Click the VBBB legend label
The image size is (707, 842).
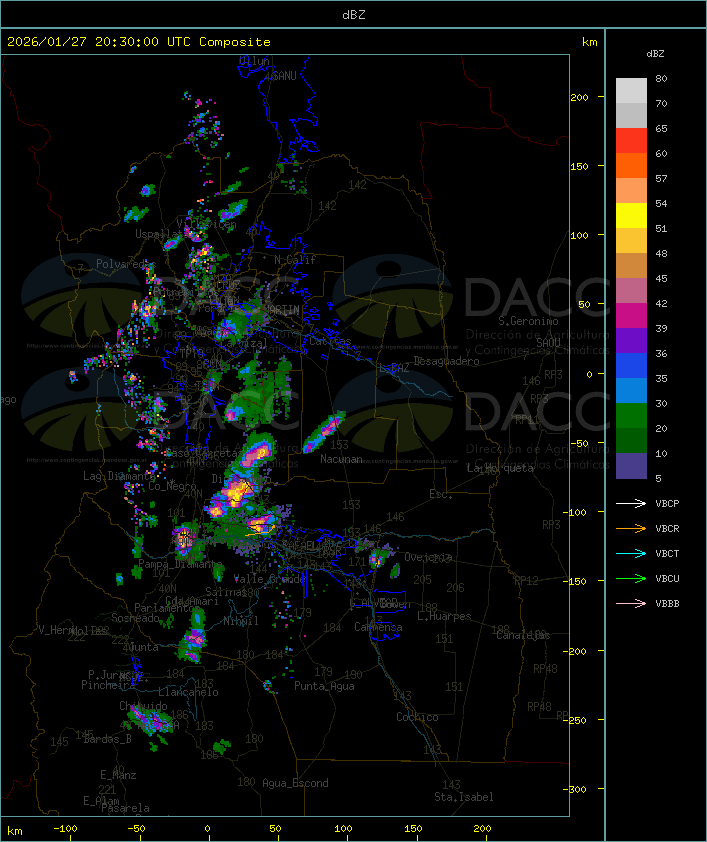pyautogui.click(x=667, y=604)
